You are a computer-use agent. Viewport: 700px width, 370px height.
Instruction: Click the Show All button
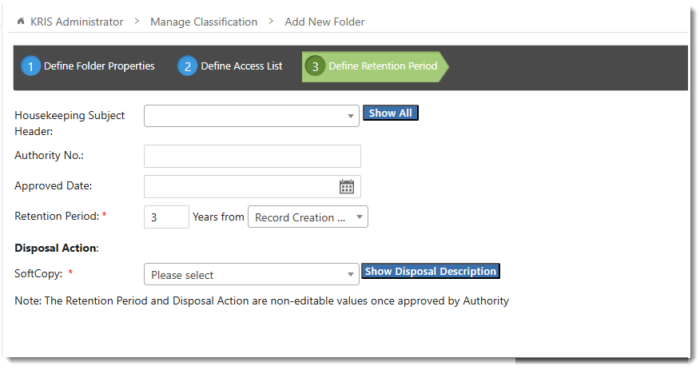pos(391,113)
